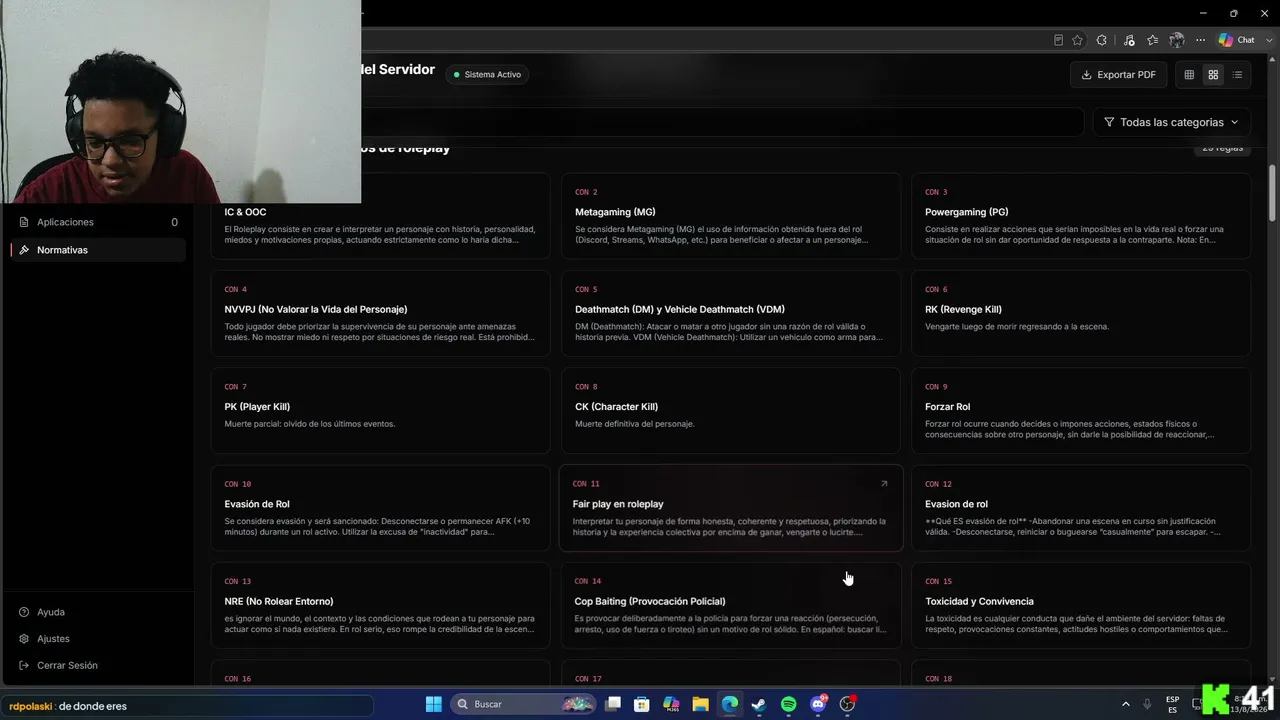The image size is (1280, 720).
Task: Open Microsoft Store from the taskbar
Action: [x=642, y=704]
